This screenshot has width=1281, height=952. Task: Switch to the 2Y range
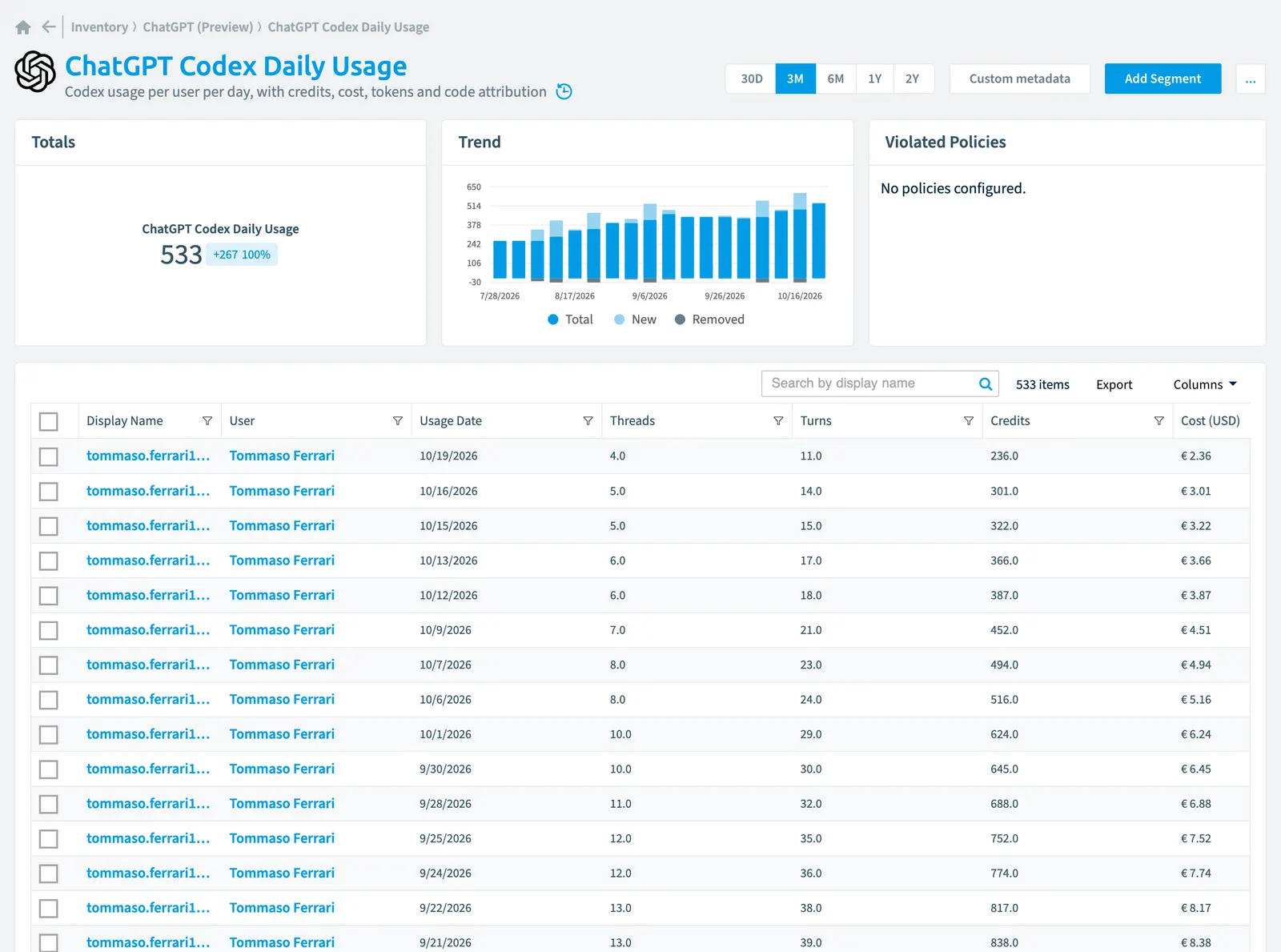[x=913, y=78]
